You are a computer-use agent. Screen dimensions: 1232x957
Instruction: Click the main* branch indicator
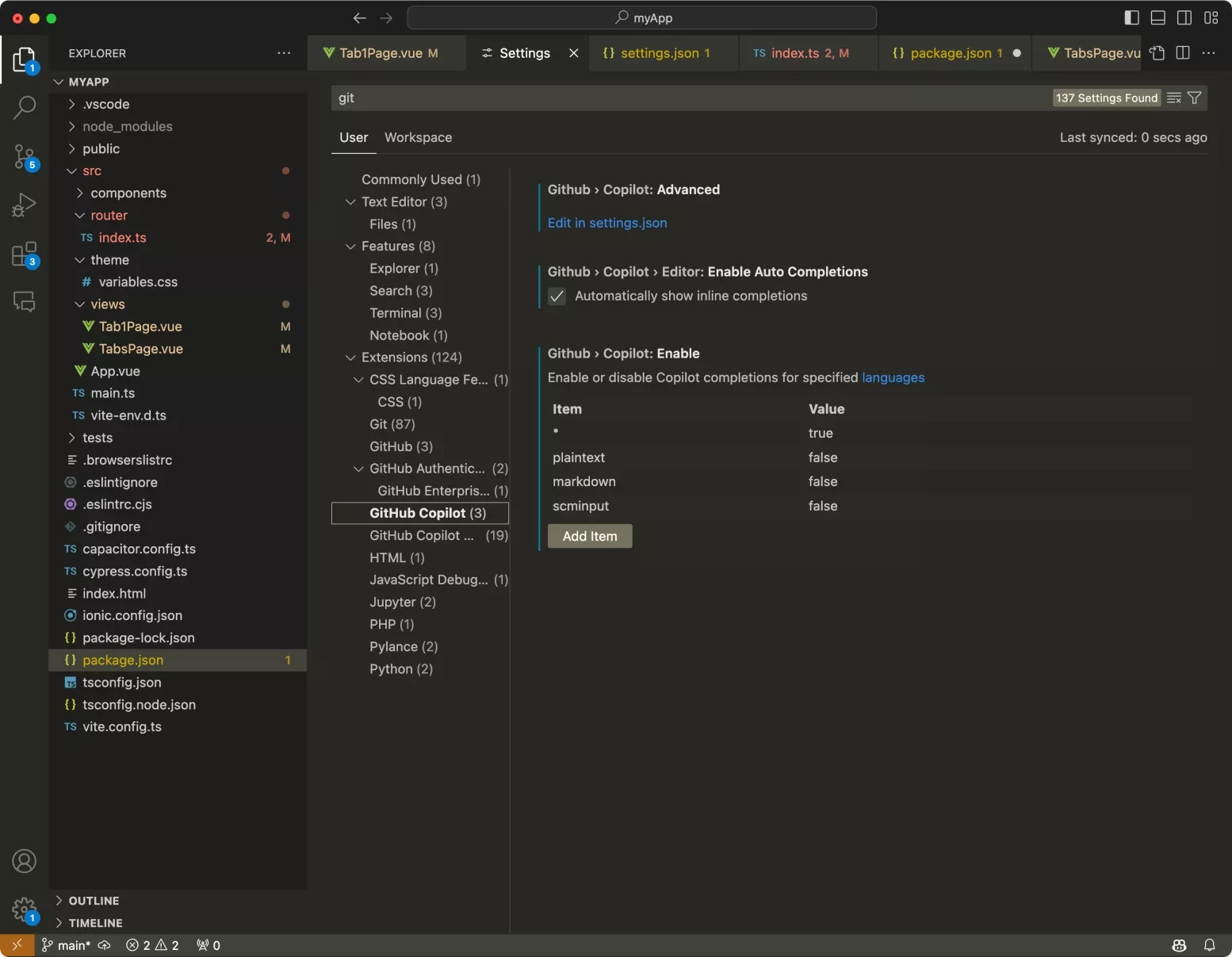(66, 945)
